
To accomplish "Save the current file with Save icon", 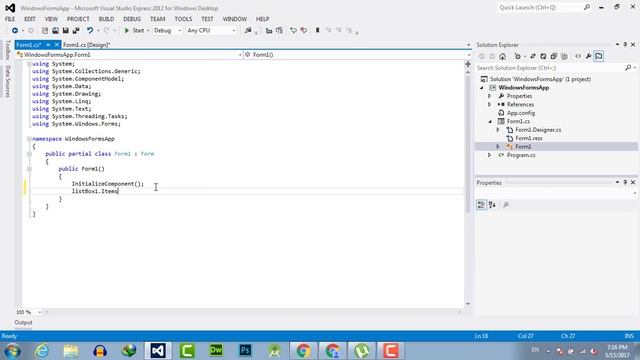I will [65, 31].
